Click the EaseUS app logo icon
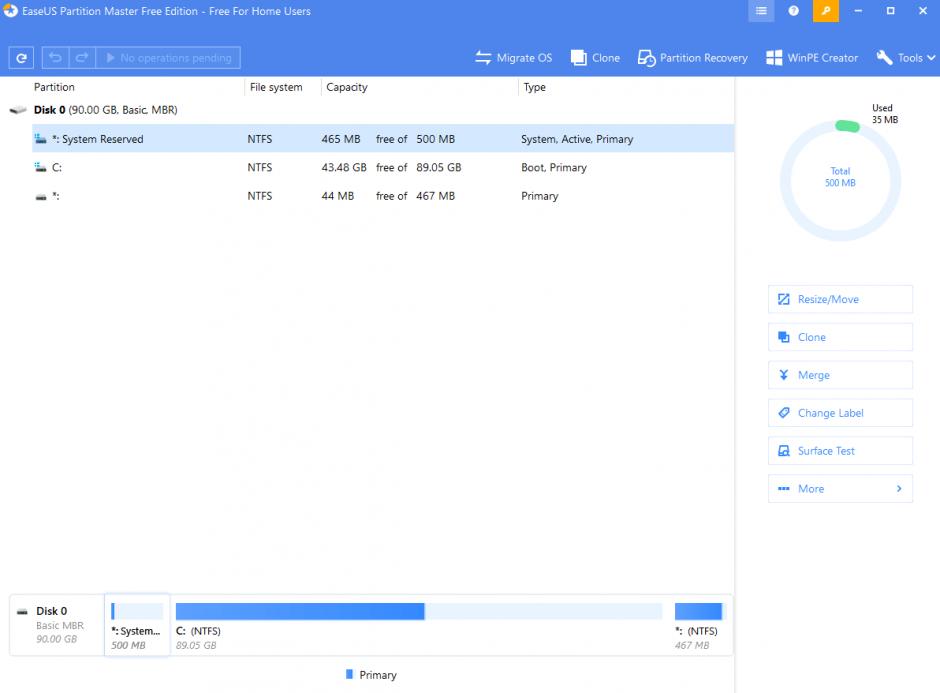 (x=10, y=11)
